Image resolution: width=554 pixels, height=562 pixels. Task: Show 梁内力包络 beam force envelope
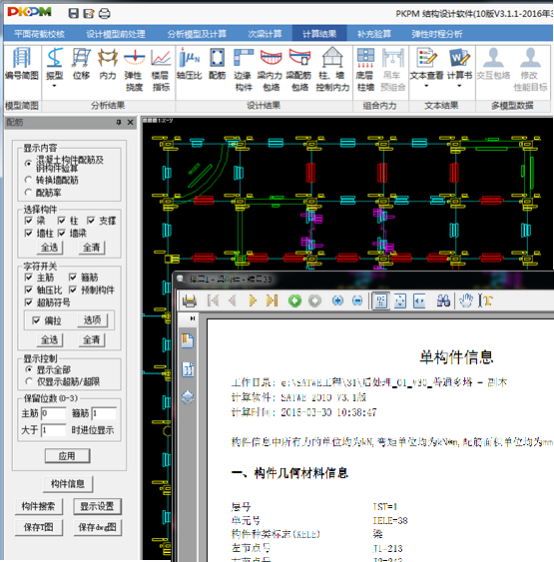tap(271, 70)
